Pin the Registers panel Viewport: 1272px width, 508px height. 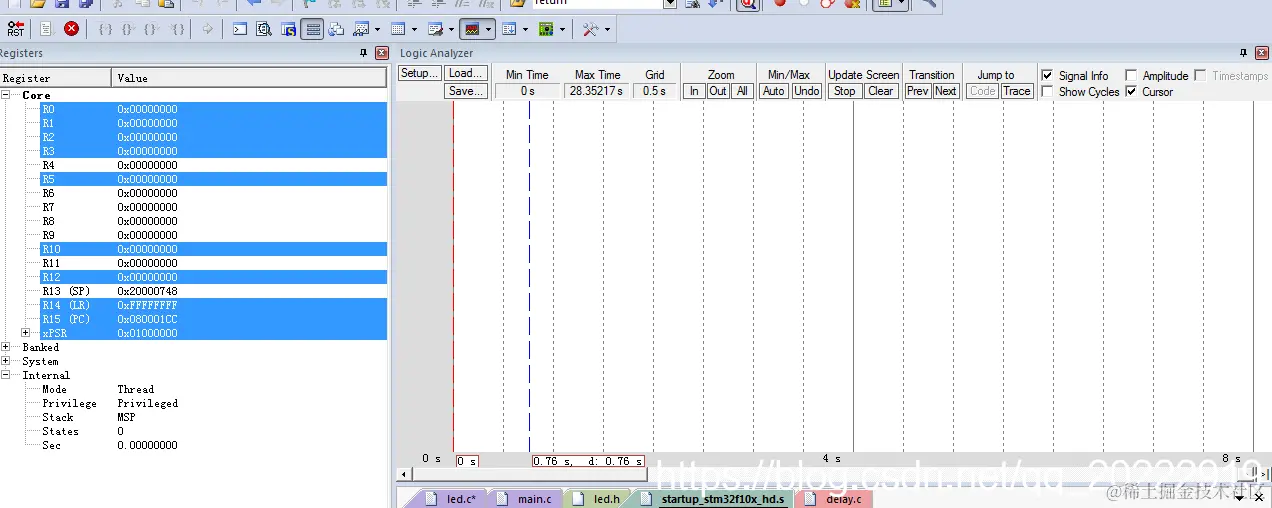coord(364,53)
